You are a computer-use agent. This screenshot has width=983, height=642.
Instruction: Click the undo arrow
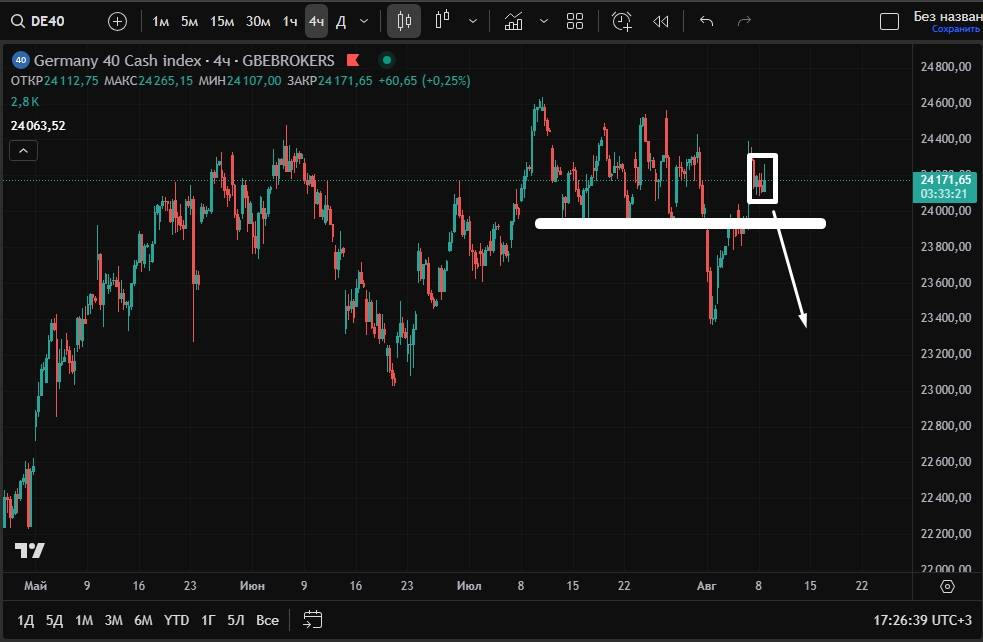[707, 21]
